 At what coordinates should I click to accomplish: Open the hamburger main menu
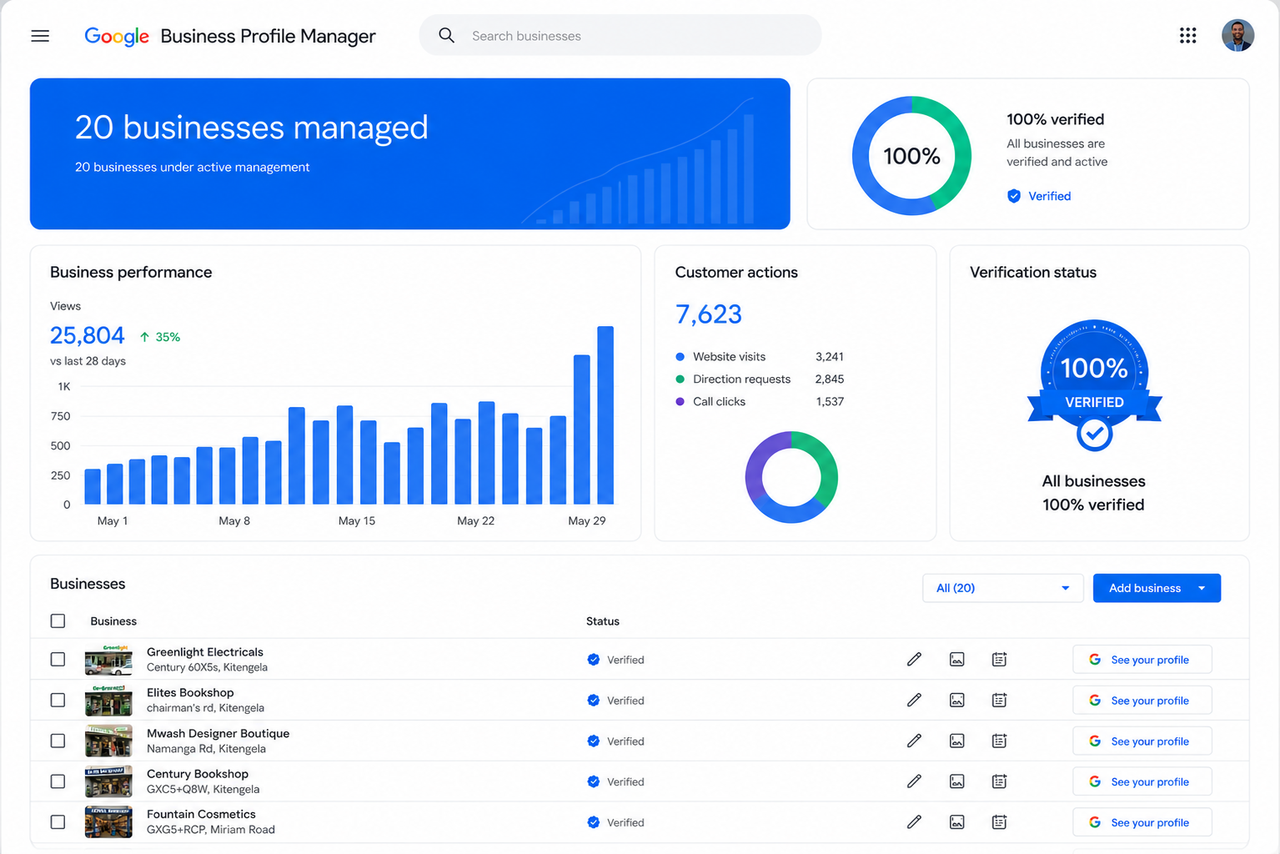click(x=40, y=36)
